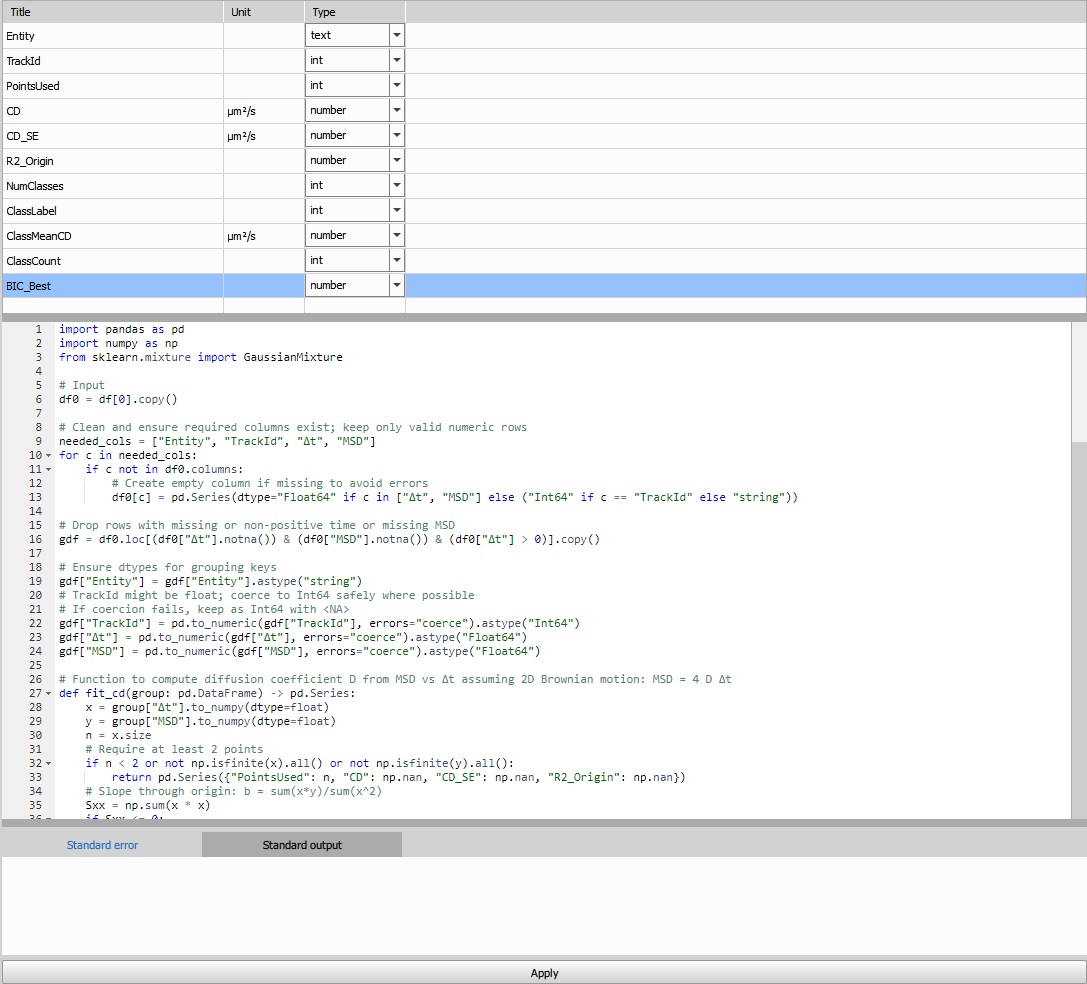Click code line 24 coercing MSD to Float64
The height and width of the screenshot is (984, 1087).
pyautogui.click(x=299, y=651)
